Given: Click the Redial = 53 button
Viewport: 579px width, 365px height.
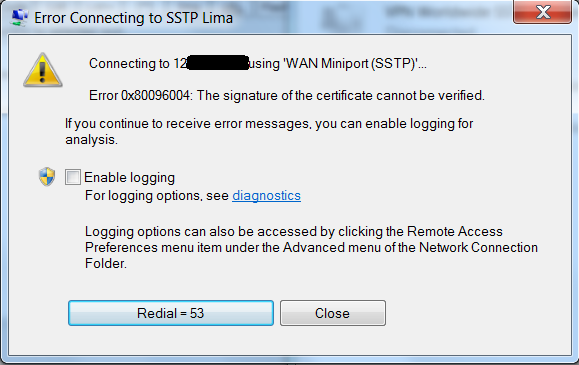Looking at the screenshot, I should point(171,313).
